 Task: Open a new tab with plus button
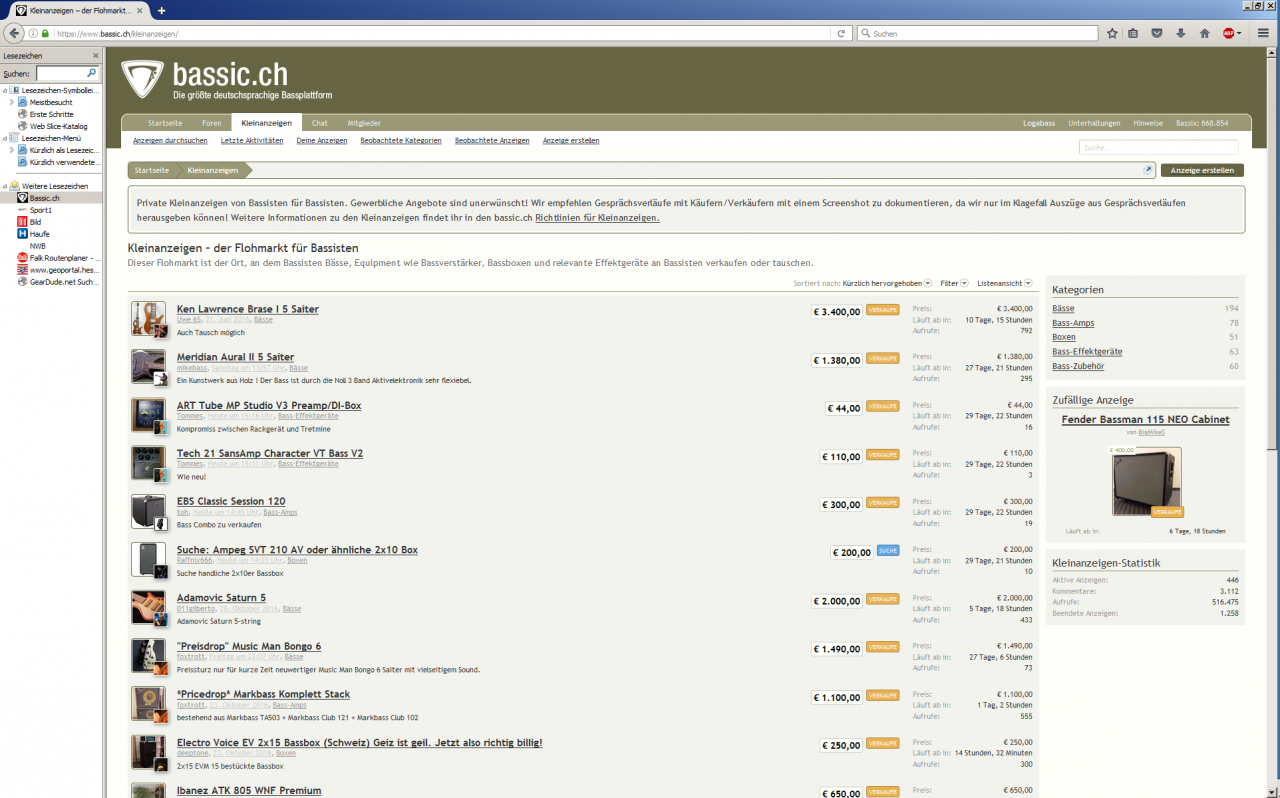tap(162, 10)
